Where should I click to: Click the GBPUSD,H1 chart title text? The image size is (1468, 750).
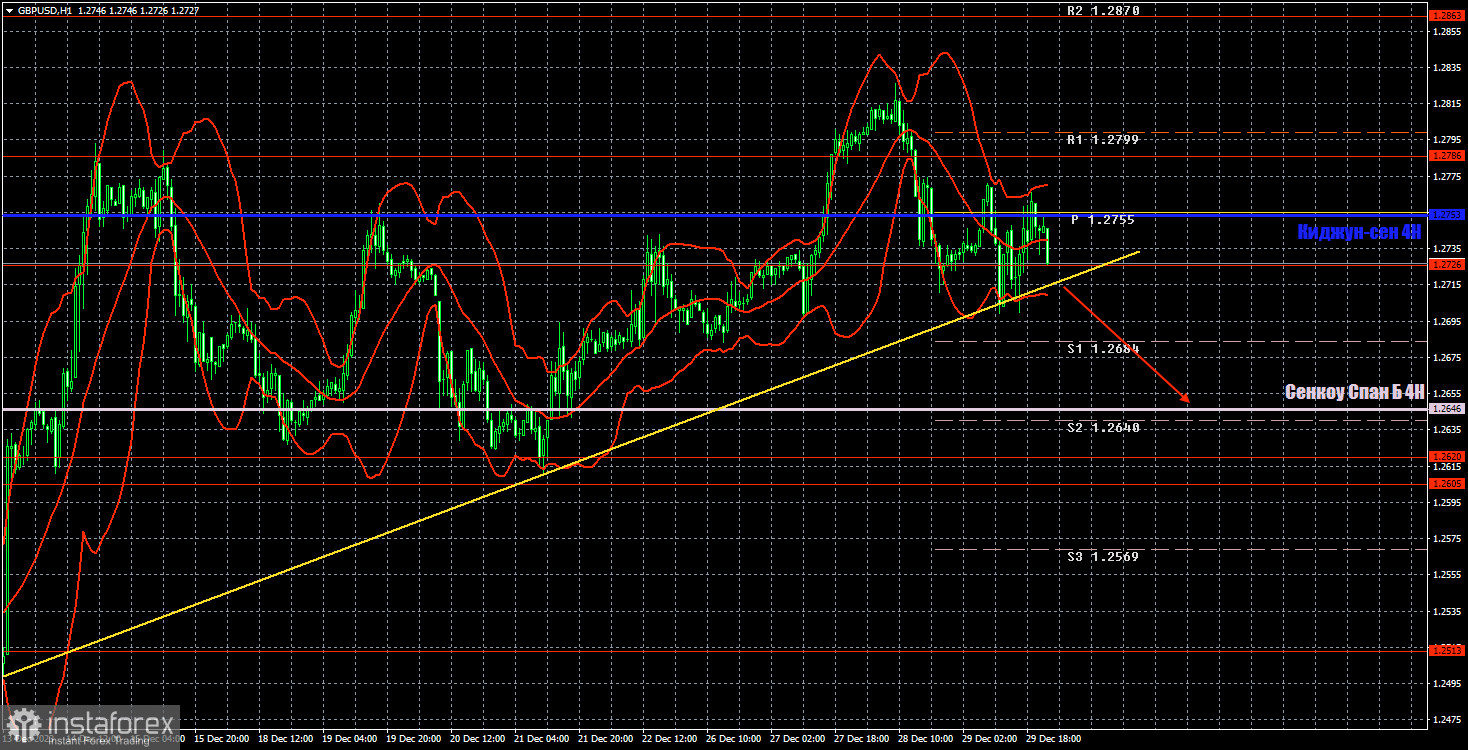click(47, 10)
